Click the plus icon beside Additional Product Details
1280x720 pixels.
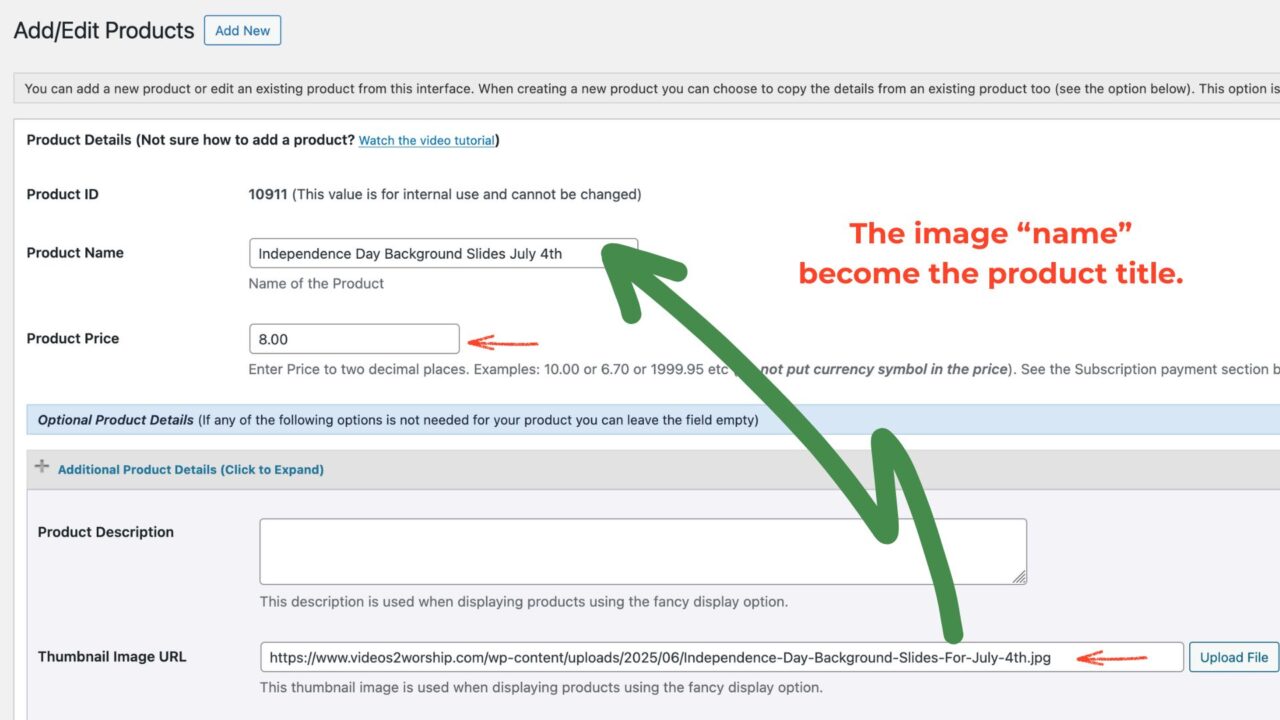(42, 467)
